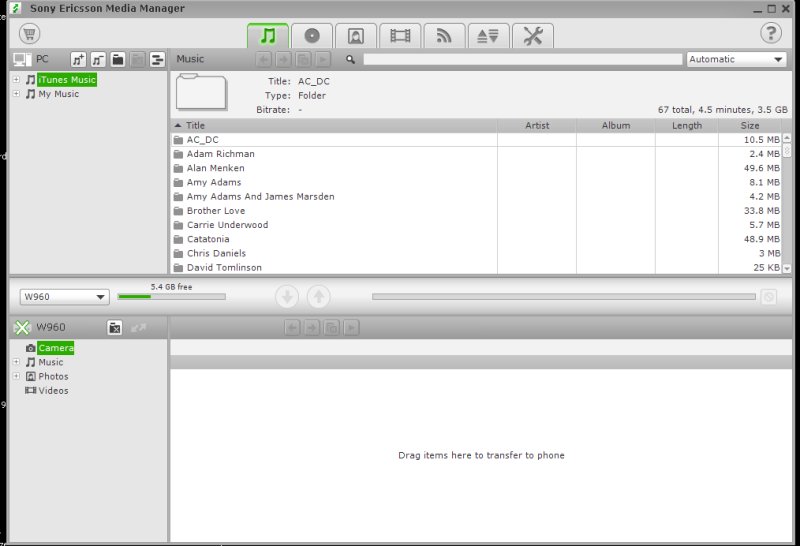
Task: Toggle the tree view layout icon
Action: [157, 60]
